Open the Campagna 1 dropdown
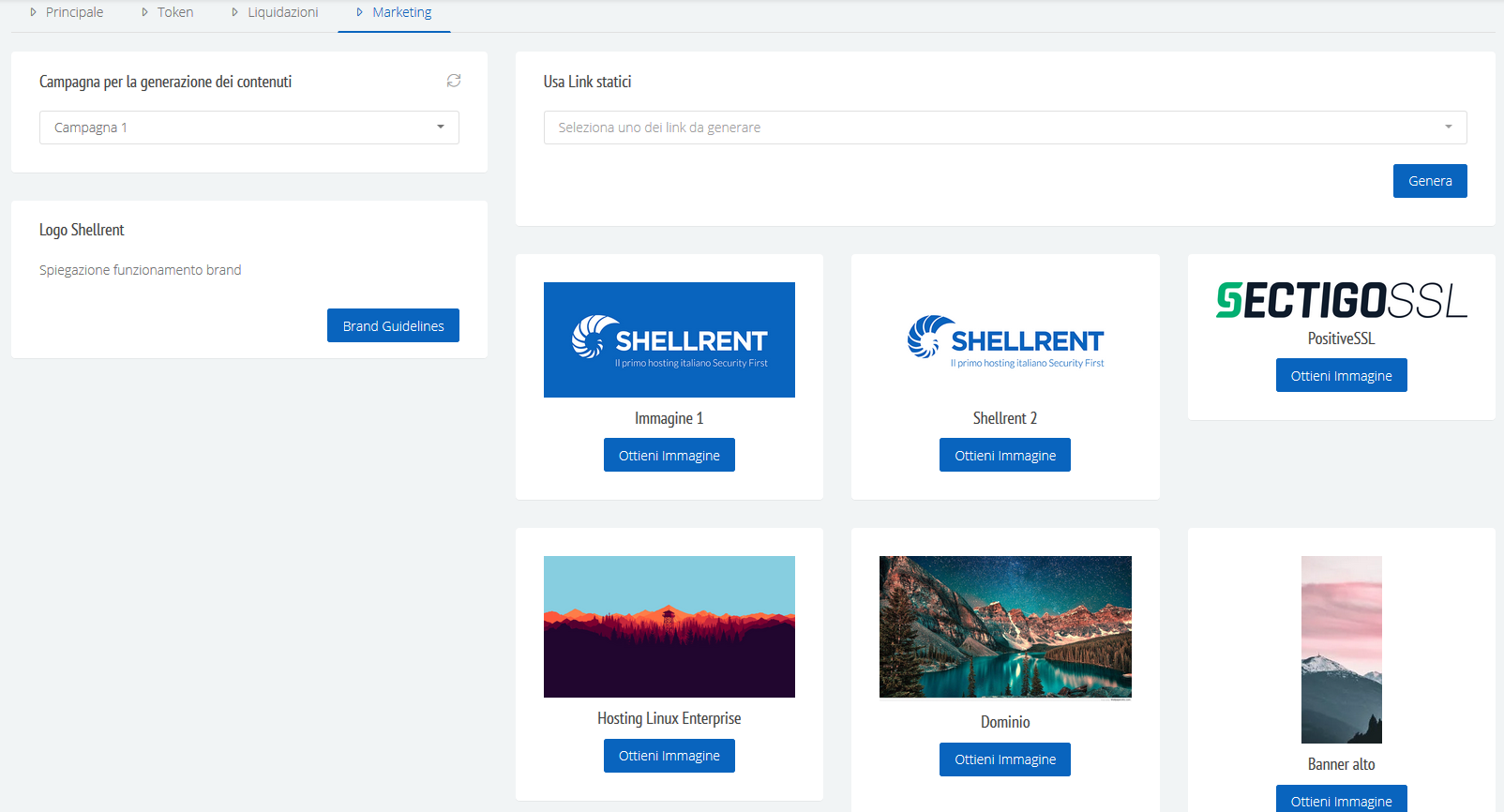1504x812 pixels. (x=249, y=128)
